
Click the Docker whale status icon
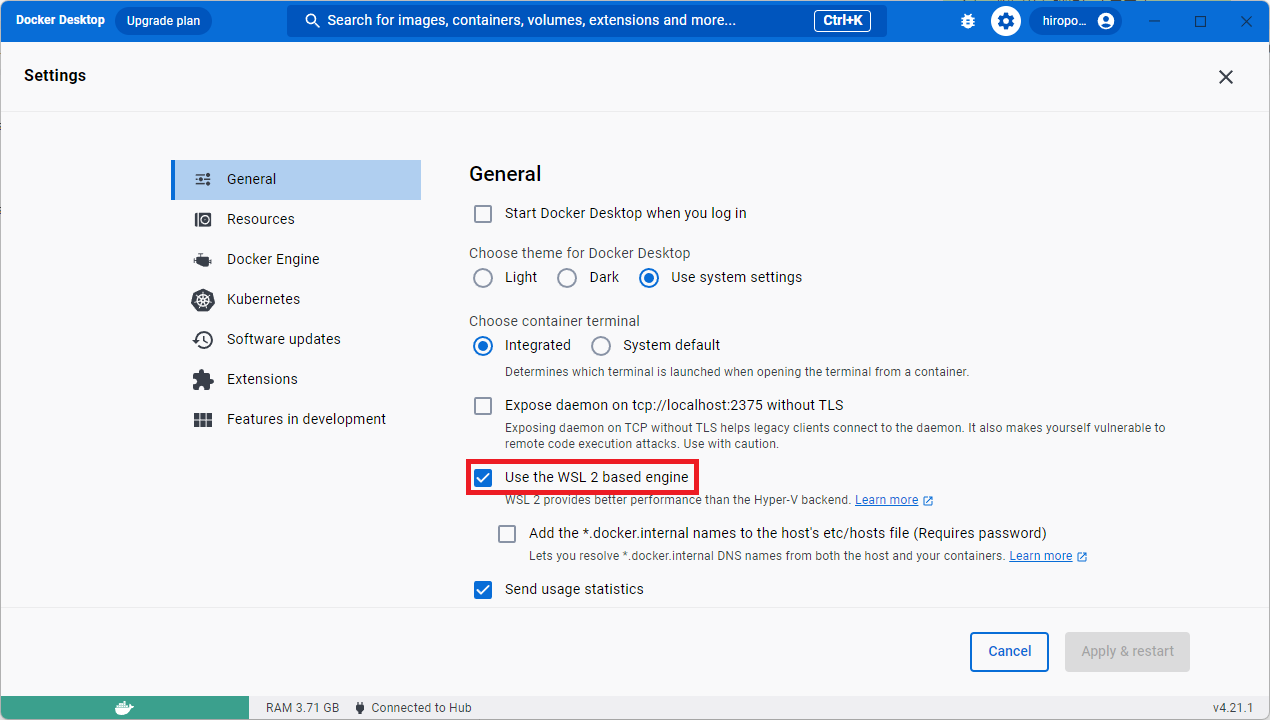[124, 708]
